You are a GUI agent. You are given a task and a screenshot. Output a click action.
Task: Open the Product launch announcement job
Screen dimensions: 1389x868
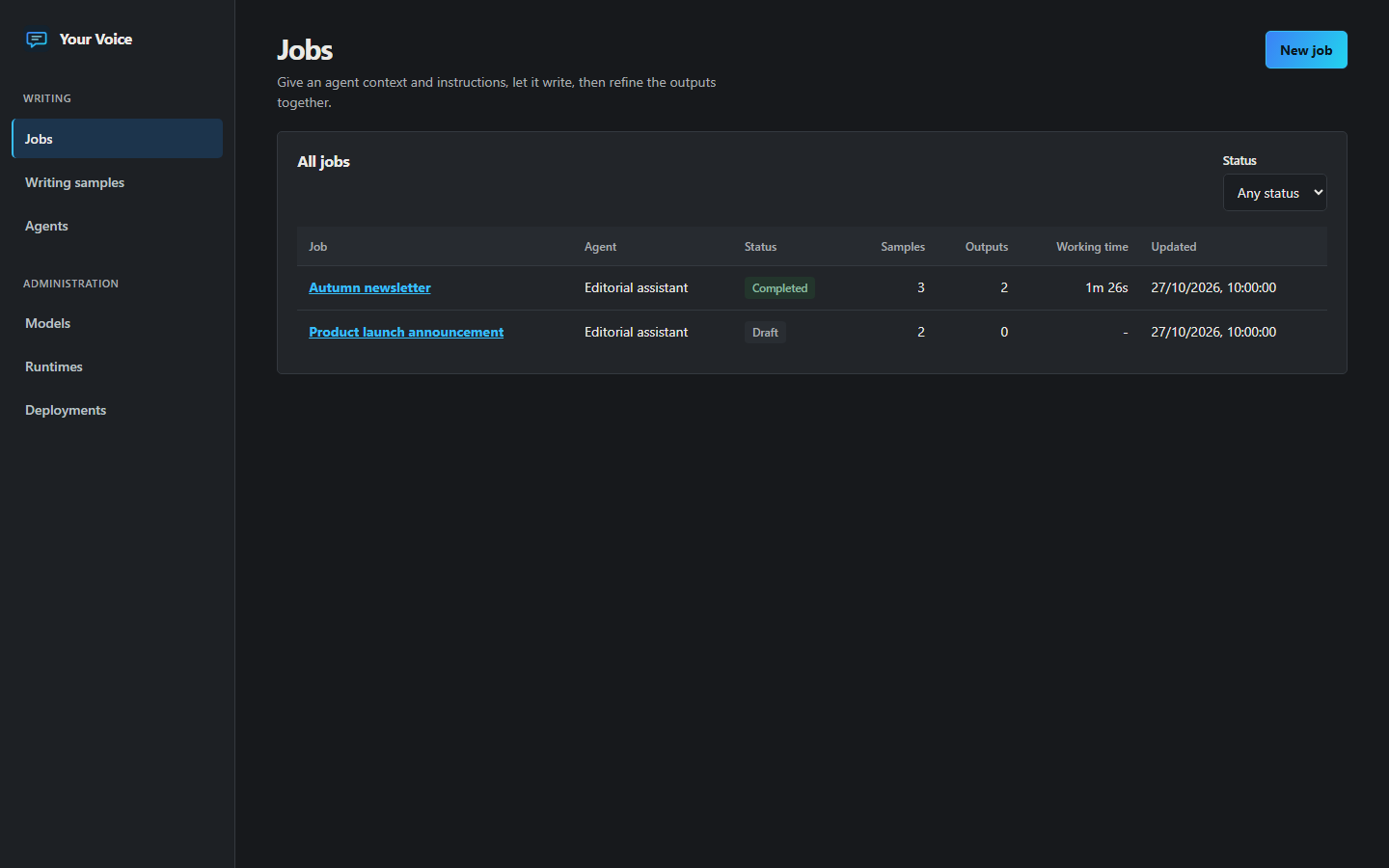click(406, 332)
